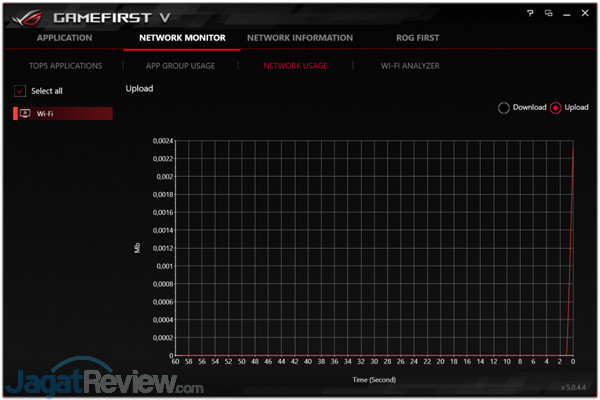Click the red upload spike on graph
The image size is (600, 400).
[570, 249]
